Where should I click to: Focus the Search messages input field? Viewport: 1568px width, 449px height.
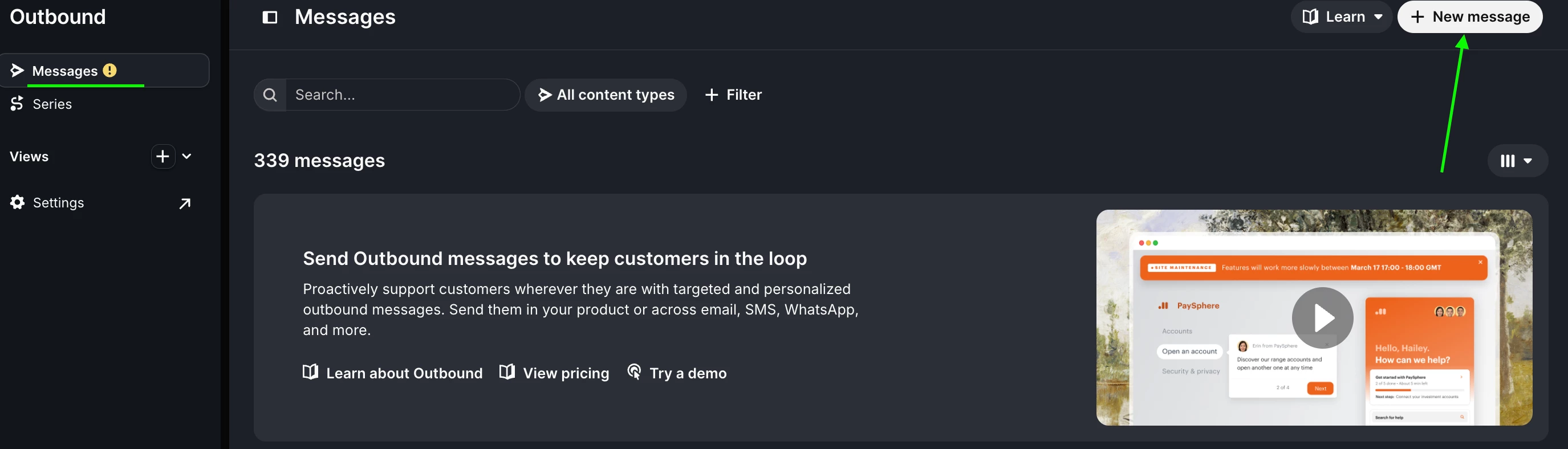click(x=402, y=95)
